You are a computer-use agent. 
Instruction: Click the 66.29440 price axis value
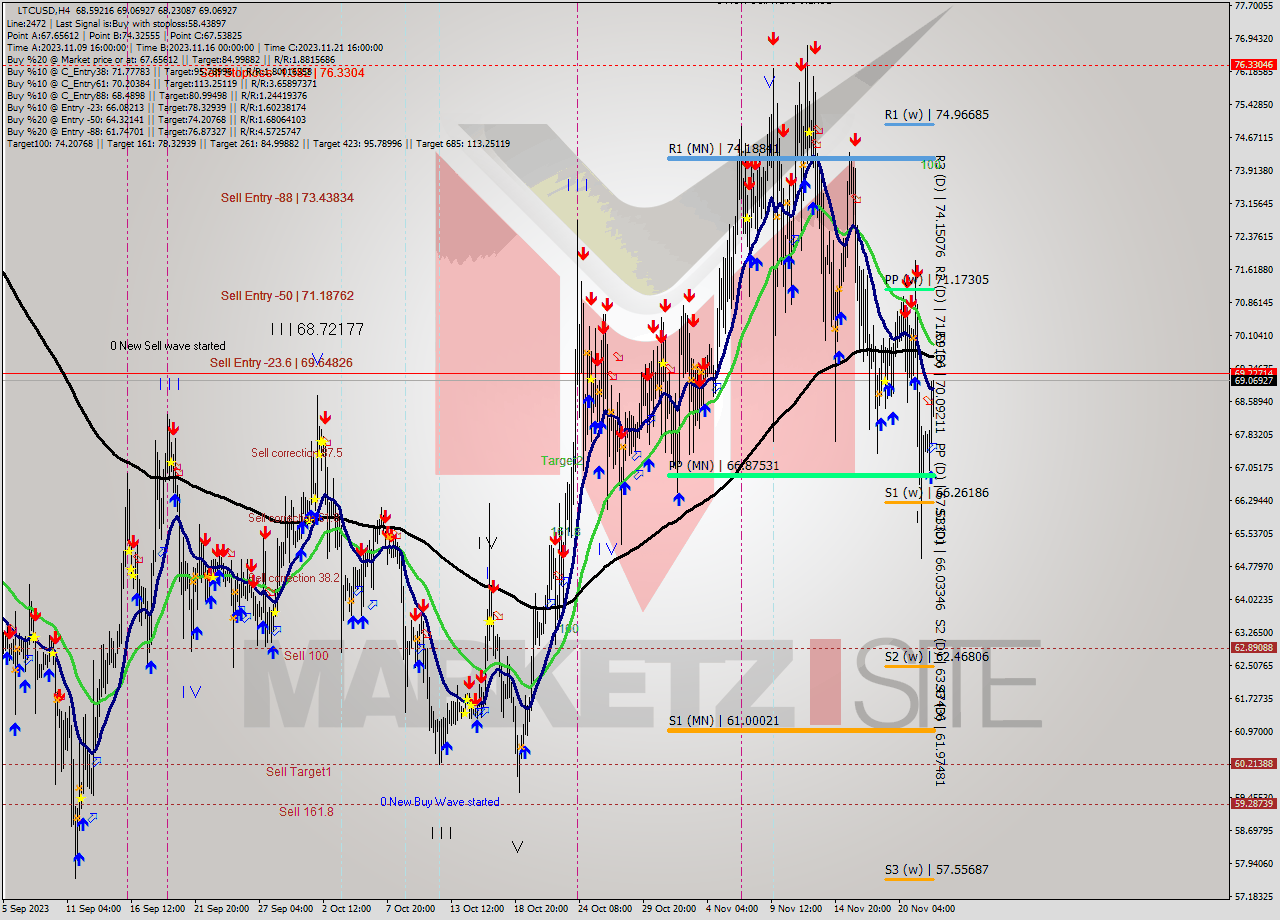click(x=1253, y=501)
